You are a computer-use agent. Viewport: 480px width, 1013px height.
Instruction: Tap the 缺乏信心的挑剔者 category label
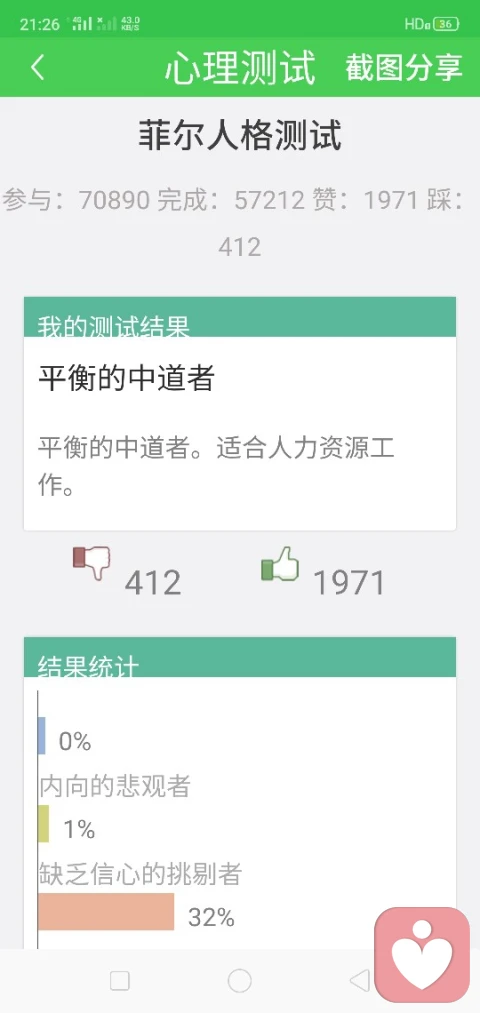pyautogui.click(x=140, y=874)
